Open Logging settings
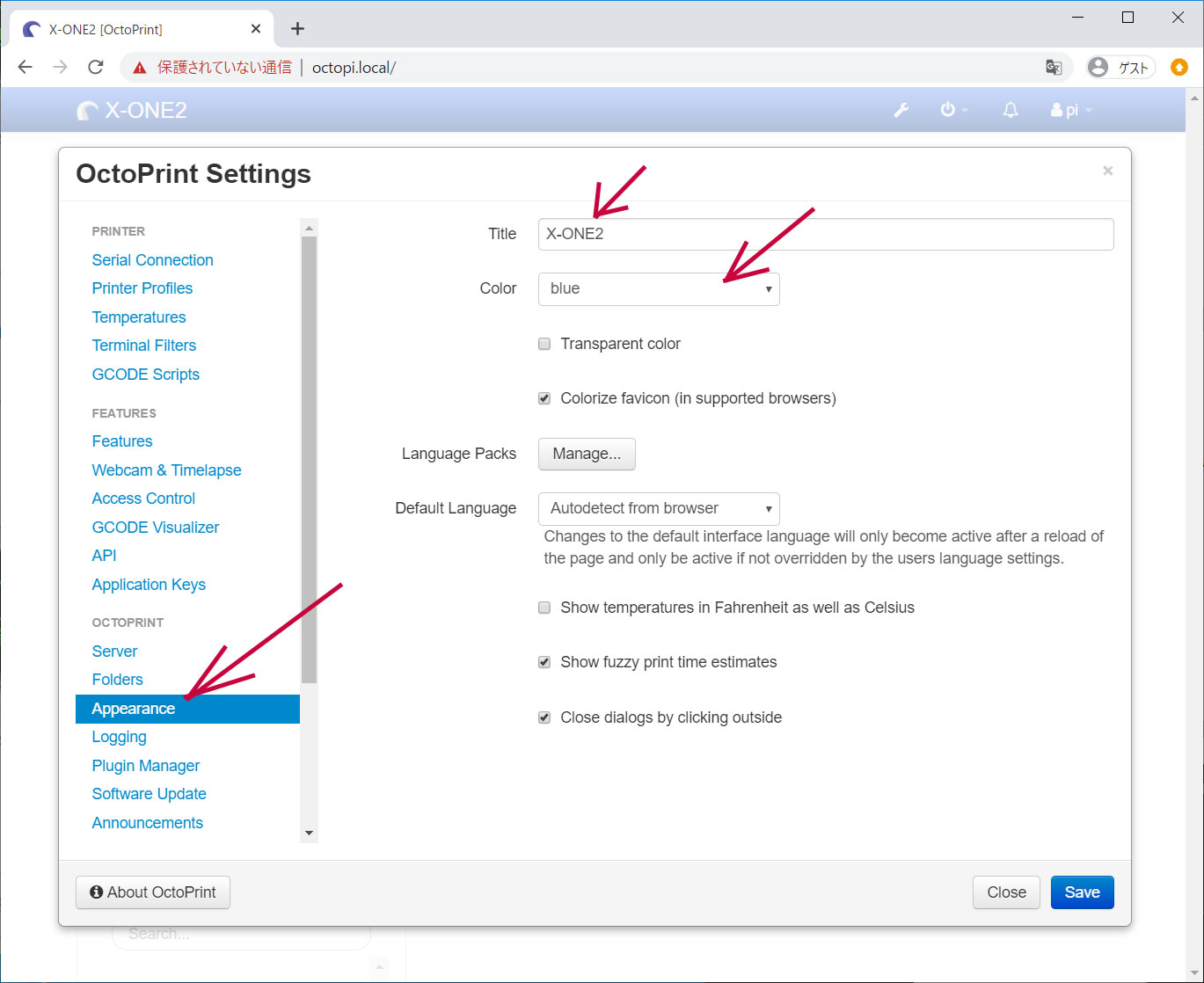The height and width of the screenshot is (983, 1204). pos(119,737)
